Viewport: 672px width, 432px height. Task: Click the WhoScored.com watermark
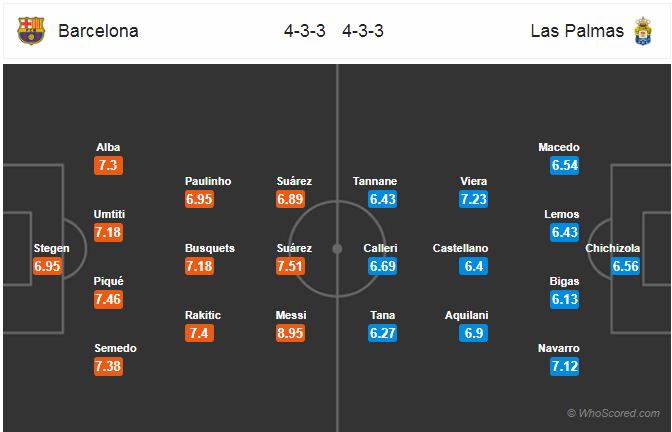(613, 413)
